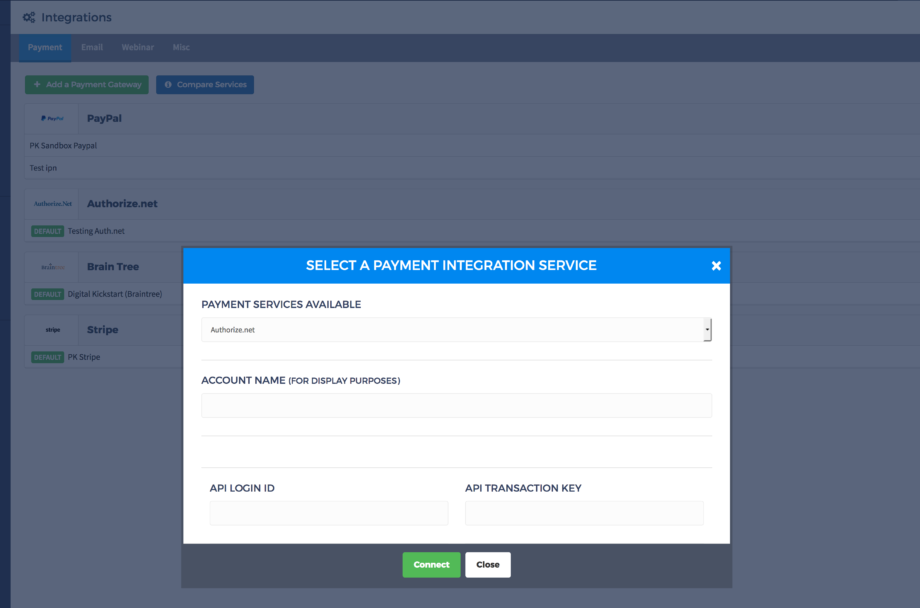
Task: Select the Testing Auth.net entry
Action: pyautogui.click(x=96, y=231)
